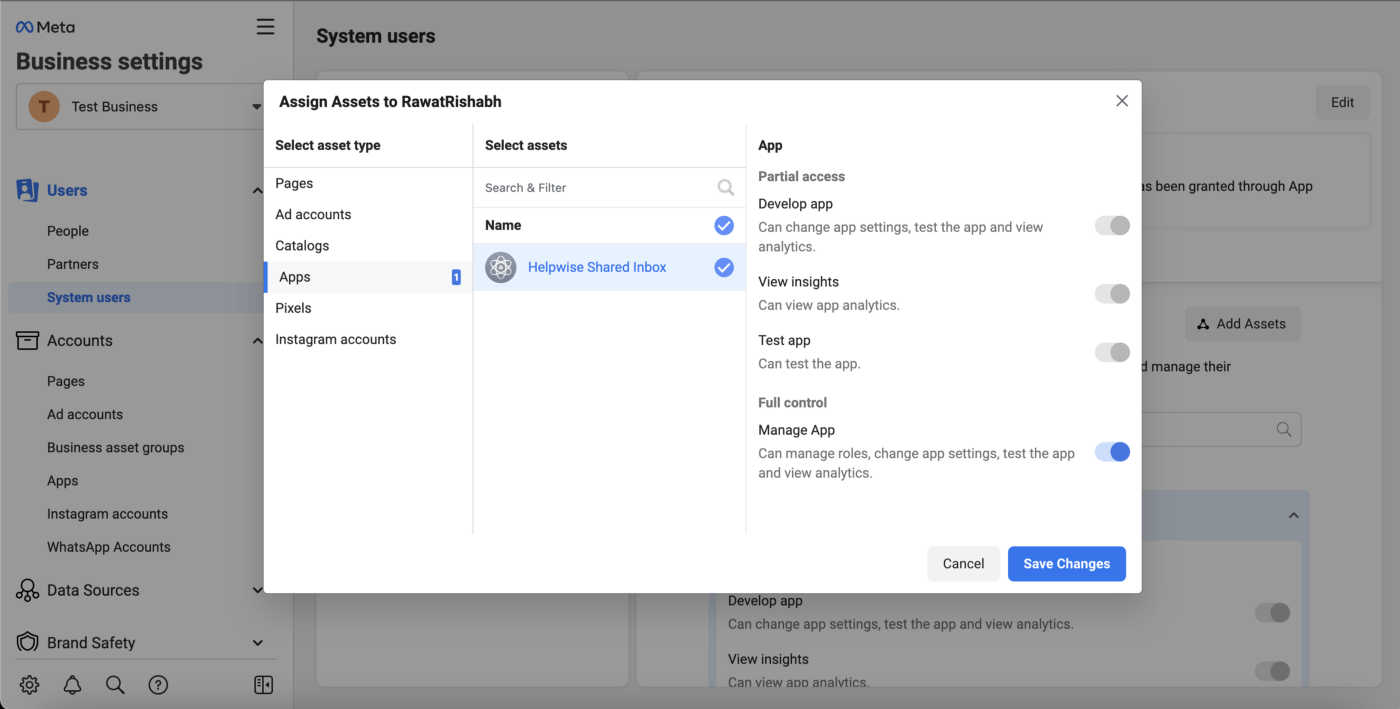The height and width of the screenshot is (709, 1400).
Task: Click the Save Changes button
Action: pyautogui.click(x=1066, y=564)
